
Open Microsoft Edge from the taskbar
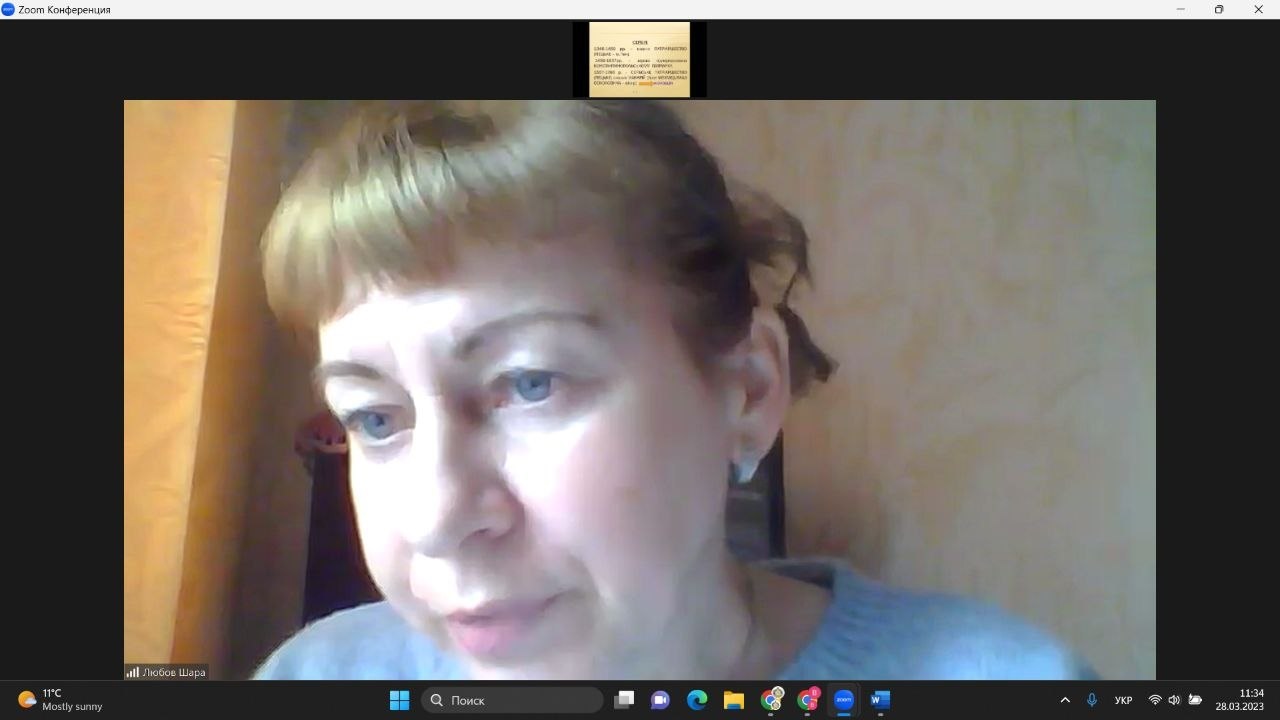coord(697,700)
